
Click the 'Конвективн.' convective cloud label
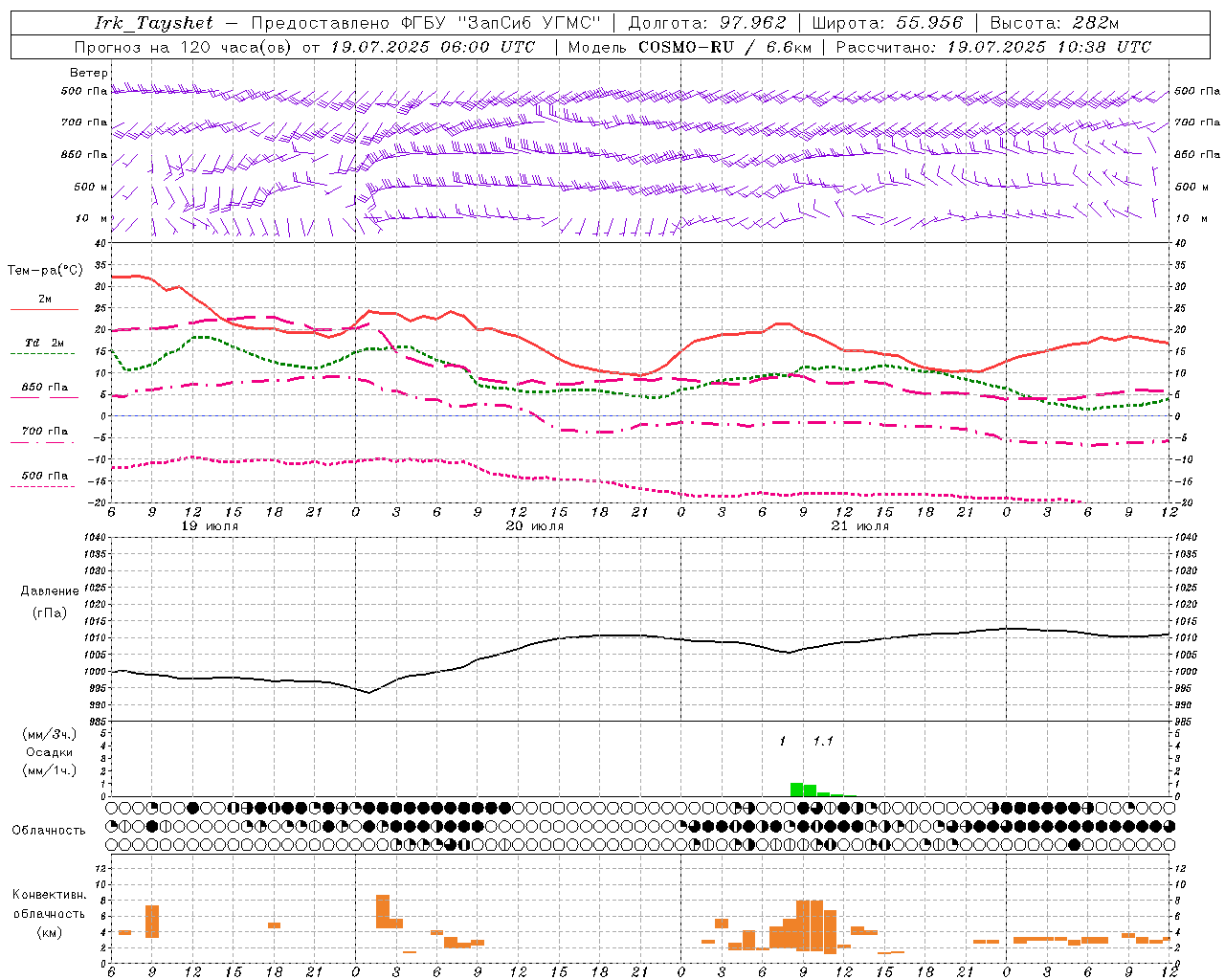pos(49,895)
